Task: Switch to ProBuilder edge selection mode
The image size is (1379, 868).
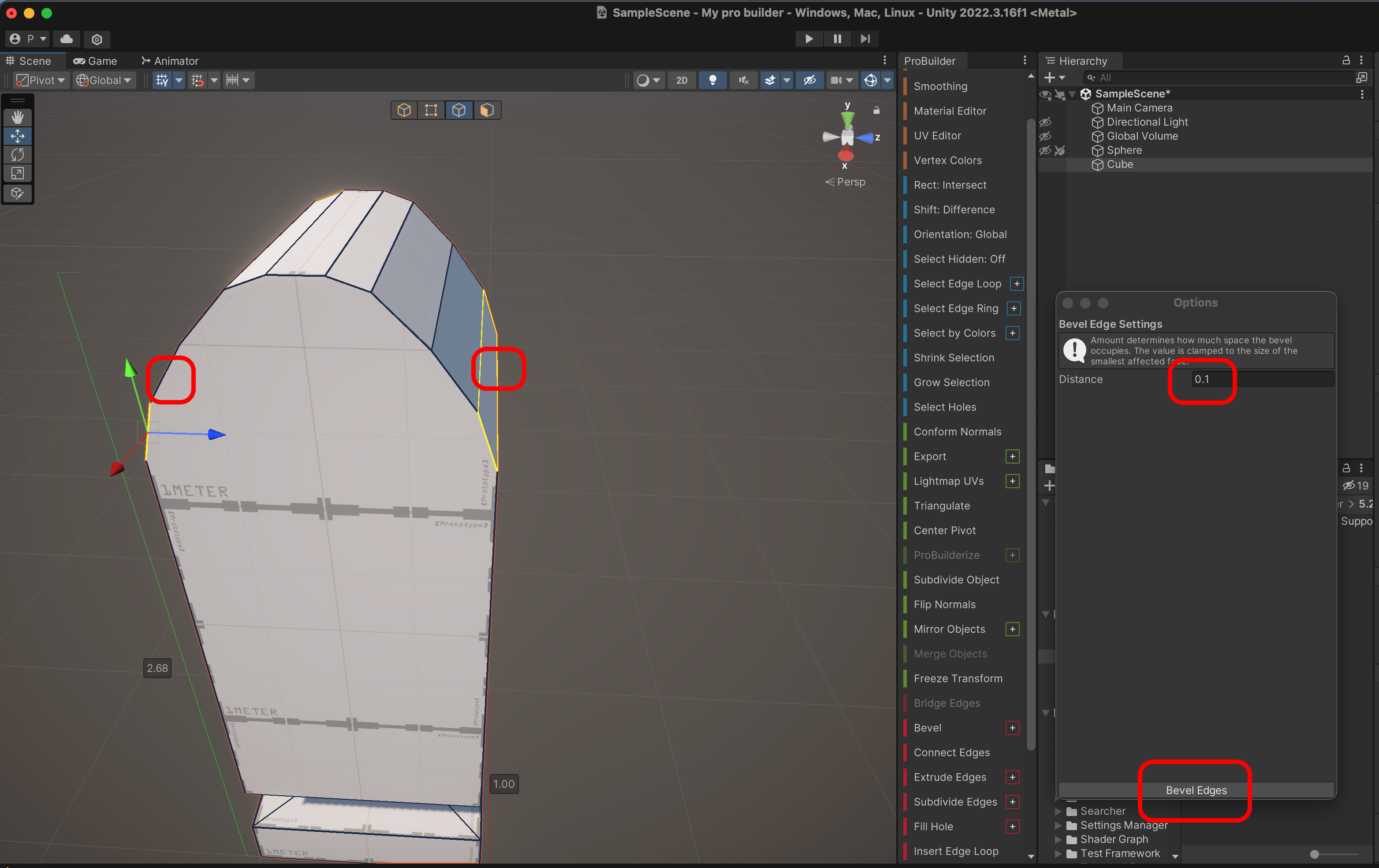Action: tap(459, 110)
